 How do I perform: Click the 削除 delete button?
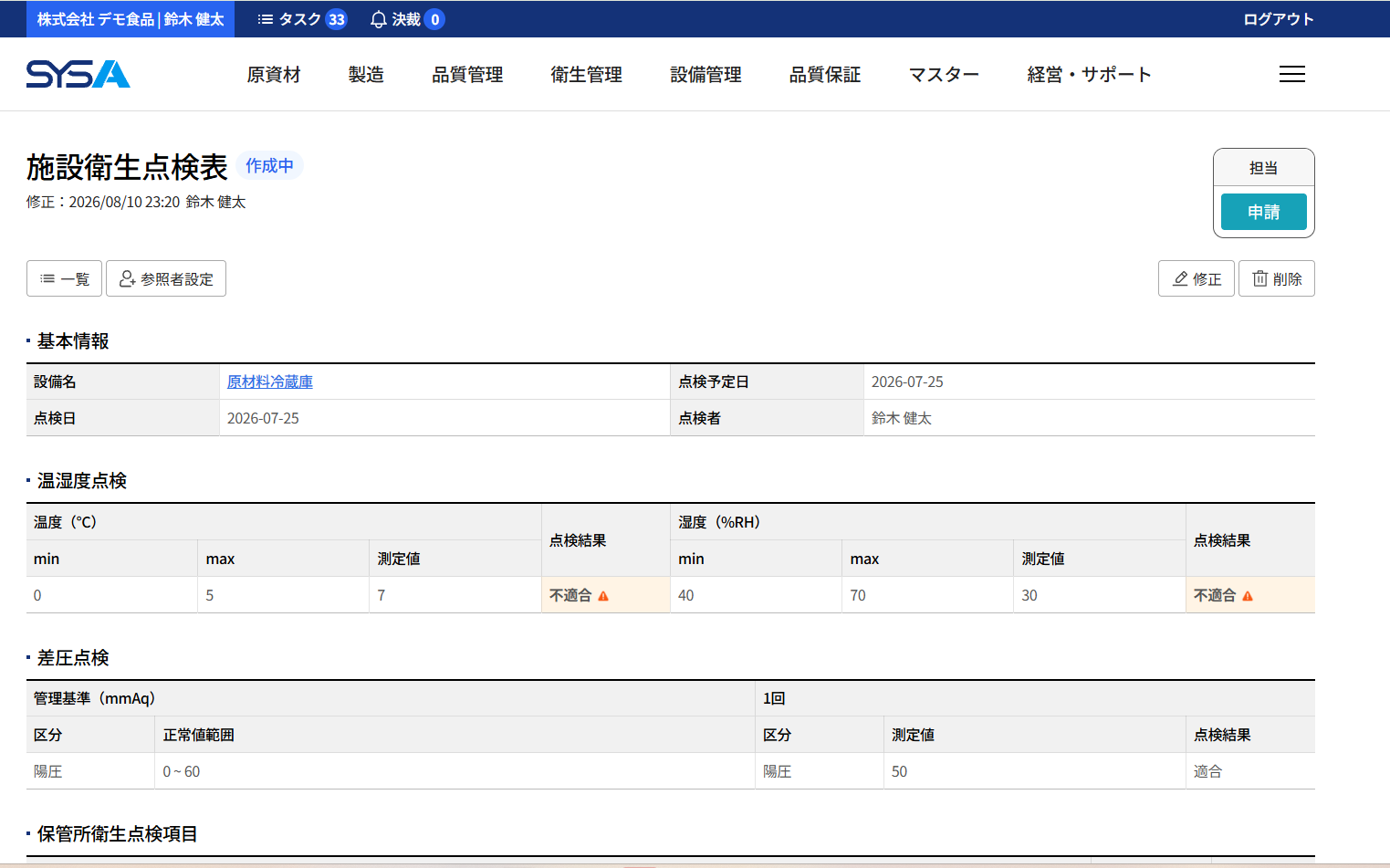coord(1277,278)
